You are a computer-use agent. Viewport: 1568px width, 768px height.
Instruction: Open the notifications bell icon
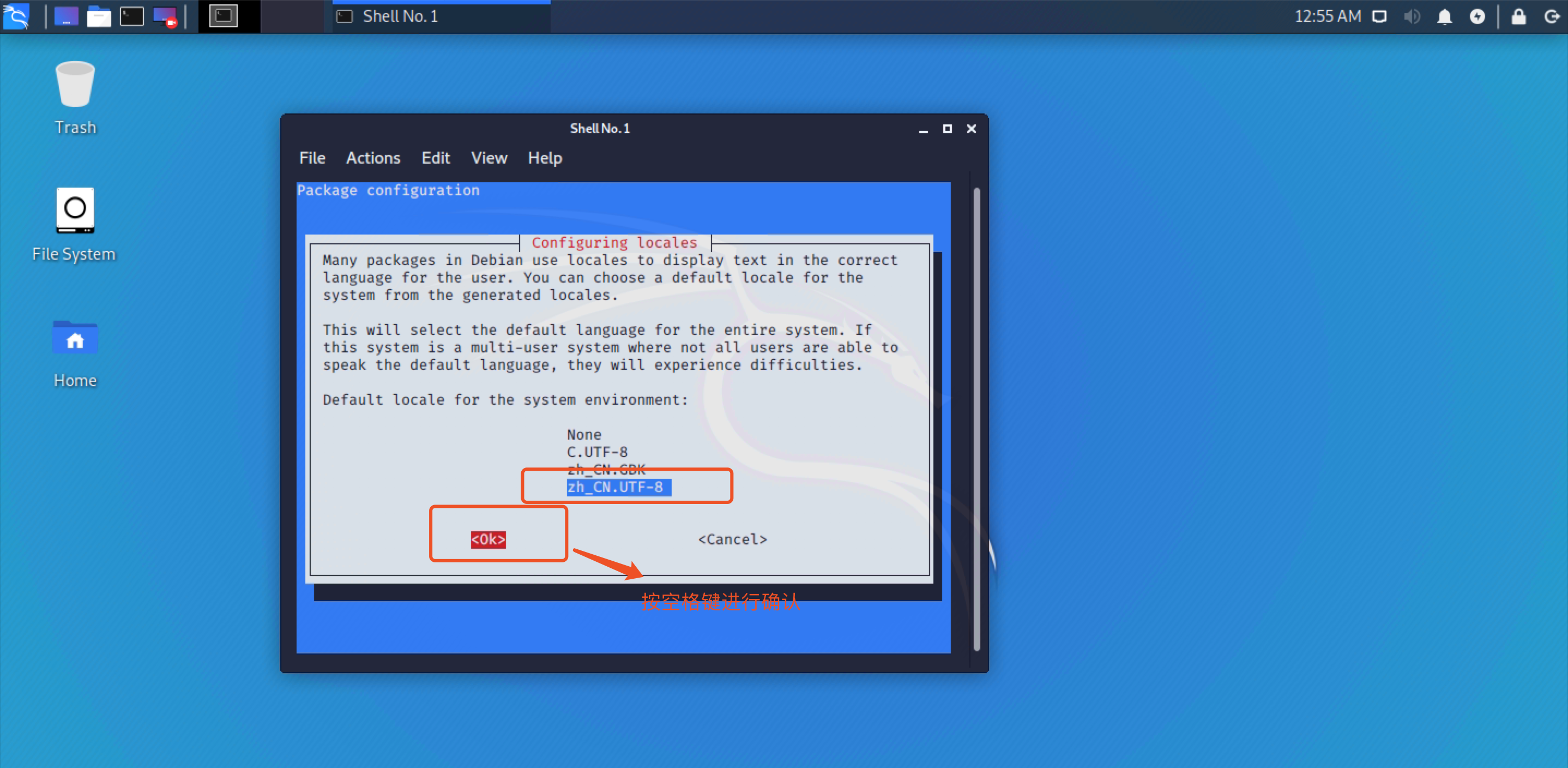tap(1444, 16)
